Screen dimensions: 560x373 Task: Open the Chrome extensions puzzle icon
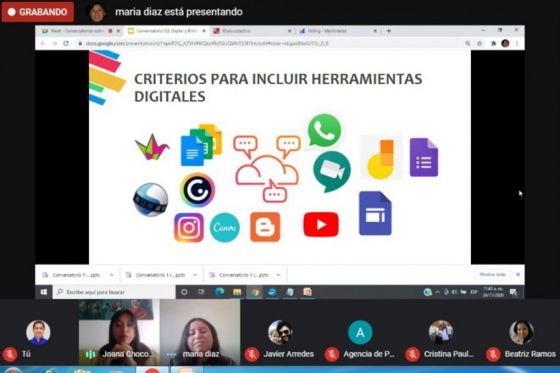click(494, 43)
